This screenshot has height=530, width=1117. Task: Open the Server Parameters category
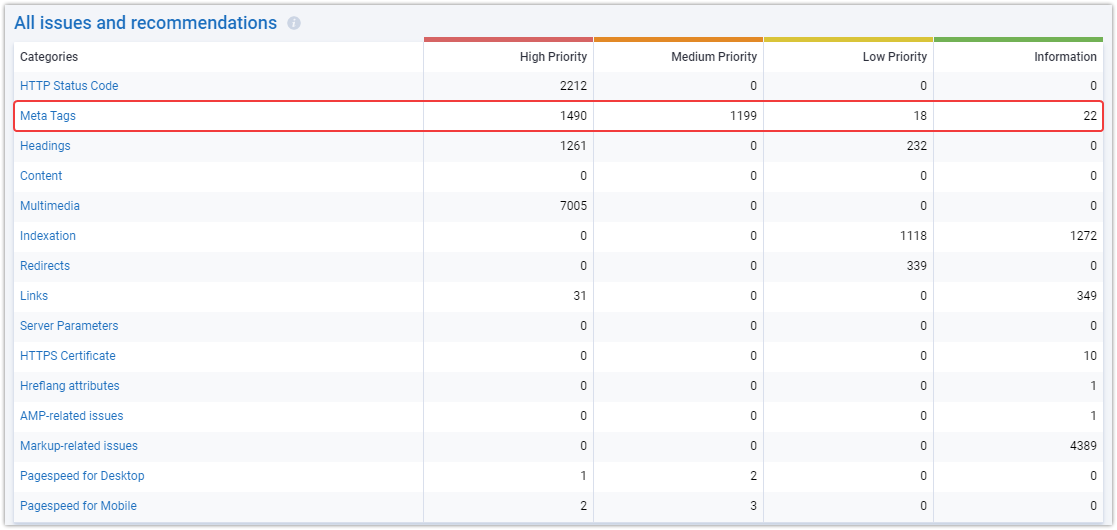69,326
